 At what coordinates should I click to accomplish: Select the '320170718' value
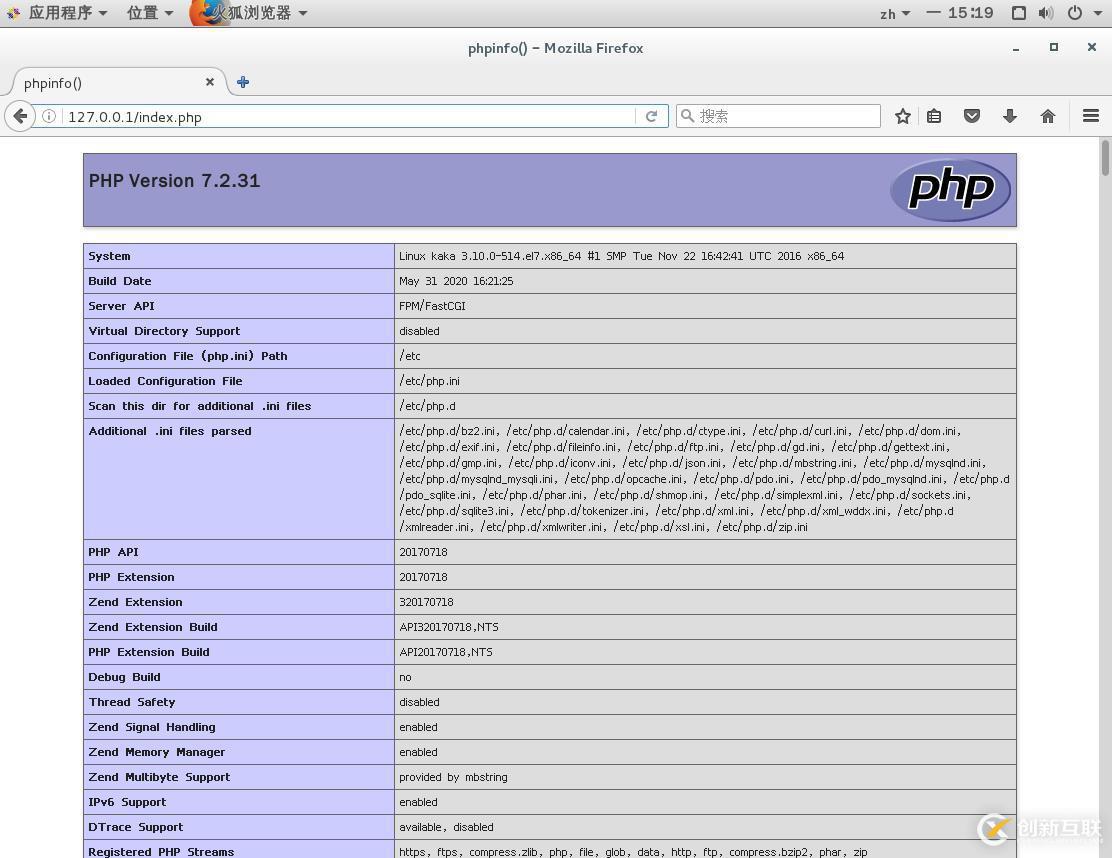pos(426,602)
